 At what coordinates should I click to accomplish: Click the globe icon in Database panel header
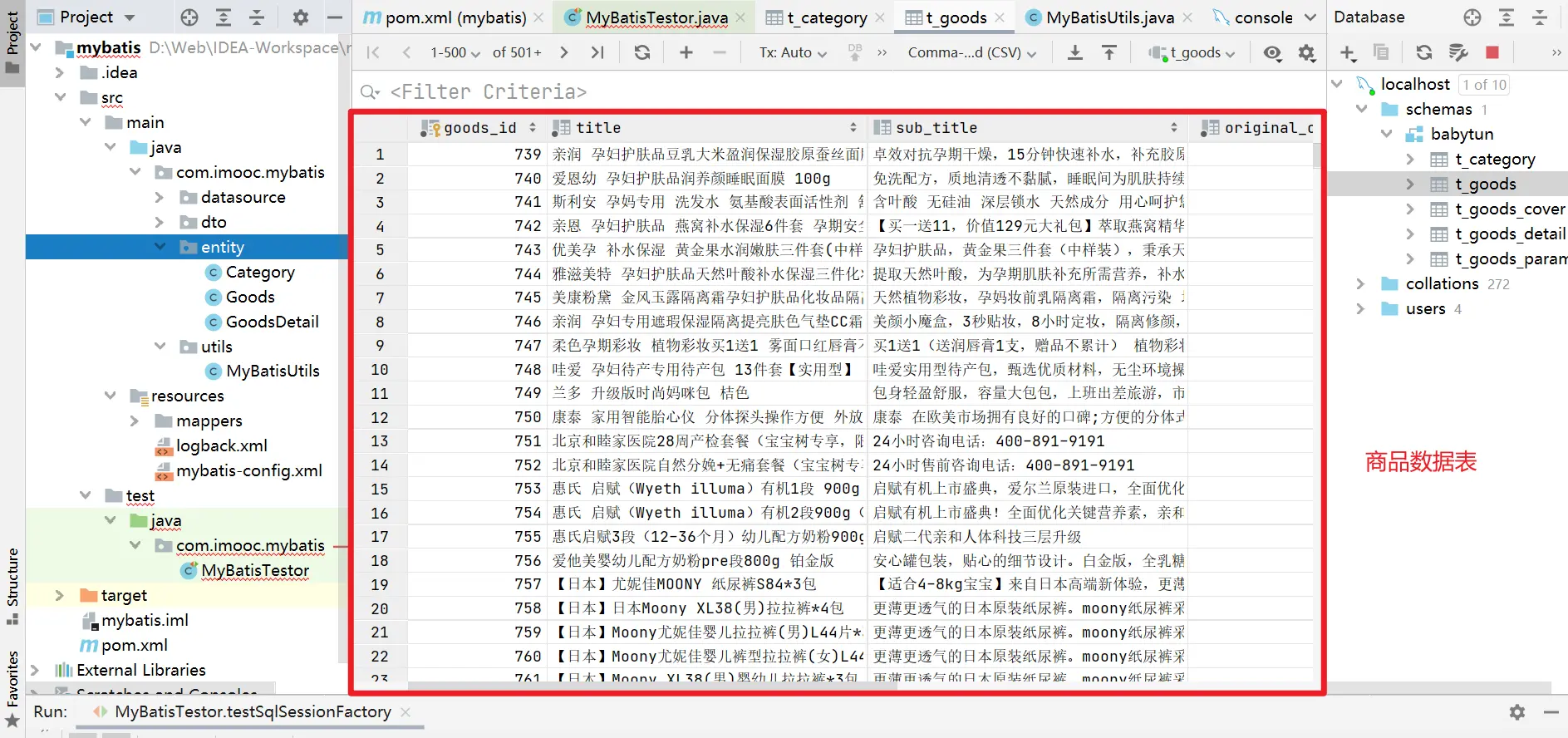[x=1472, y=17]
